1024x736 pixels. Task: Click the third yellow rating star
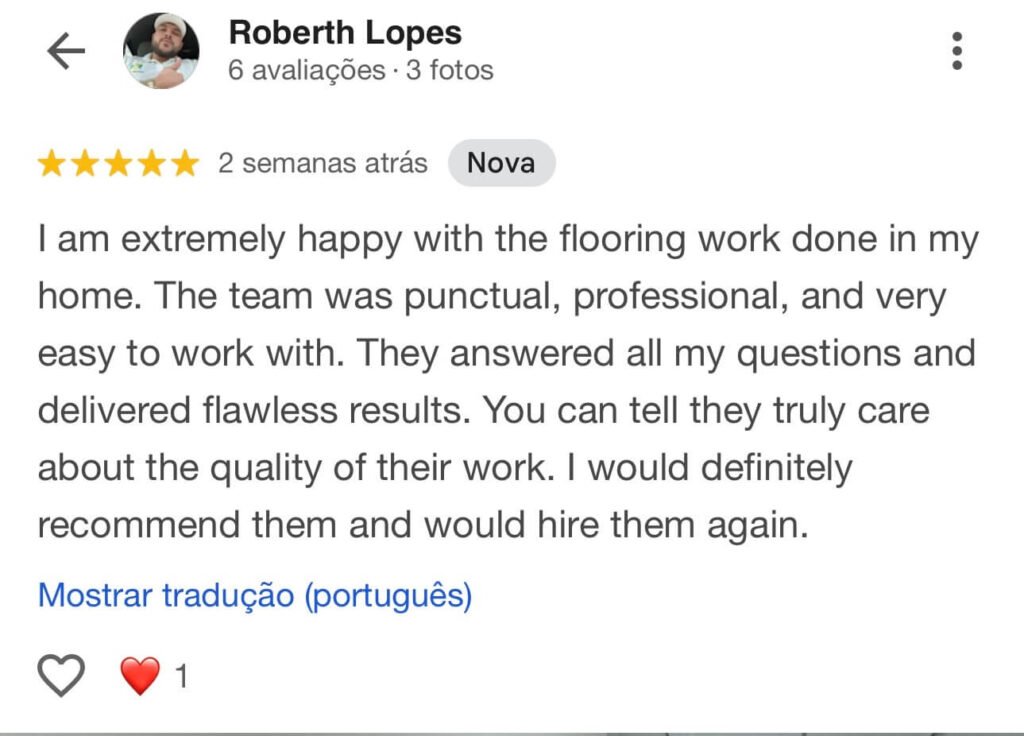point(118,164)
